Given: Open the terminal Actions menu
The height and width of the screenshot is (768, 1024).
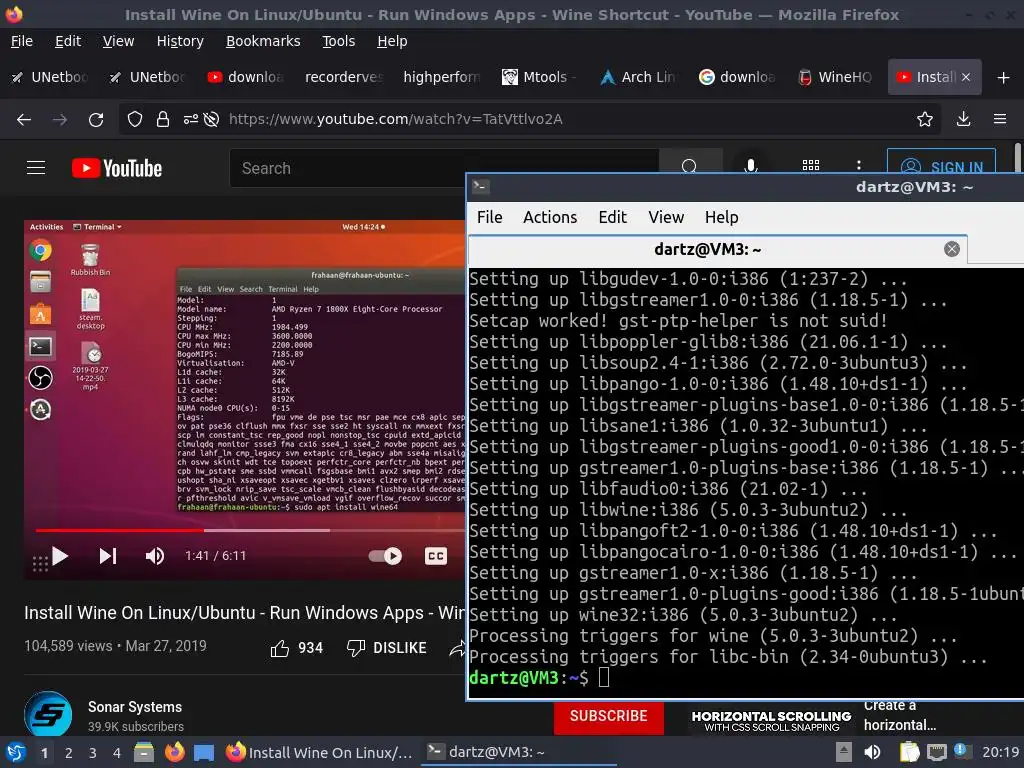Looking at the screenshot, I should click(550, 217).
